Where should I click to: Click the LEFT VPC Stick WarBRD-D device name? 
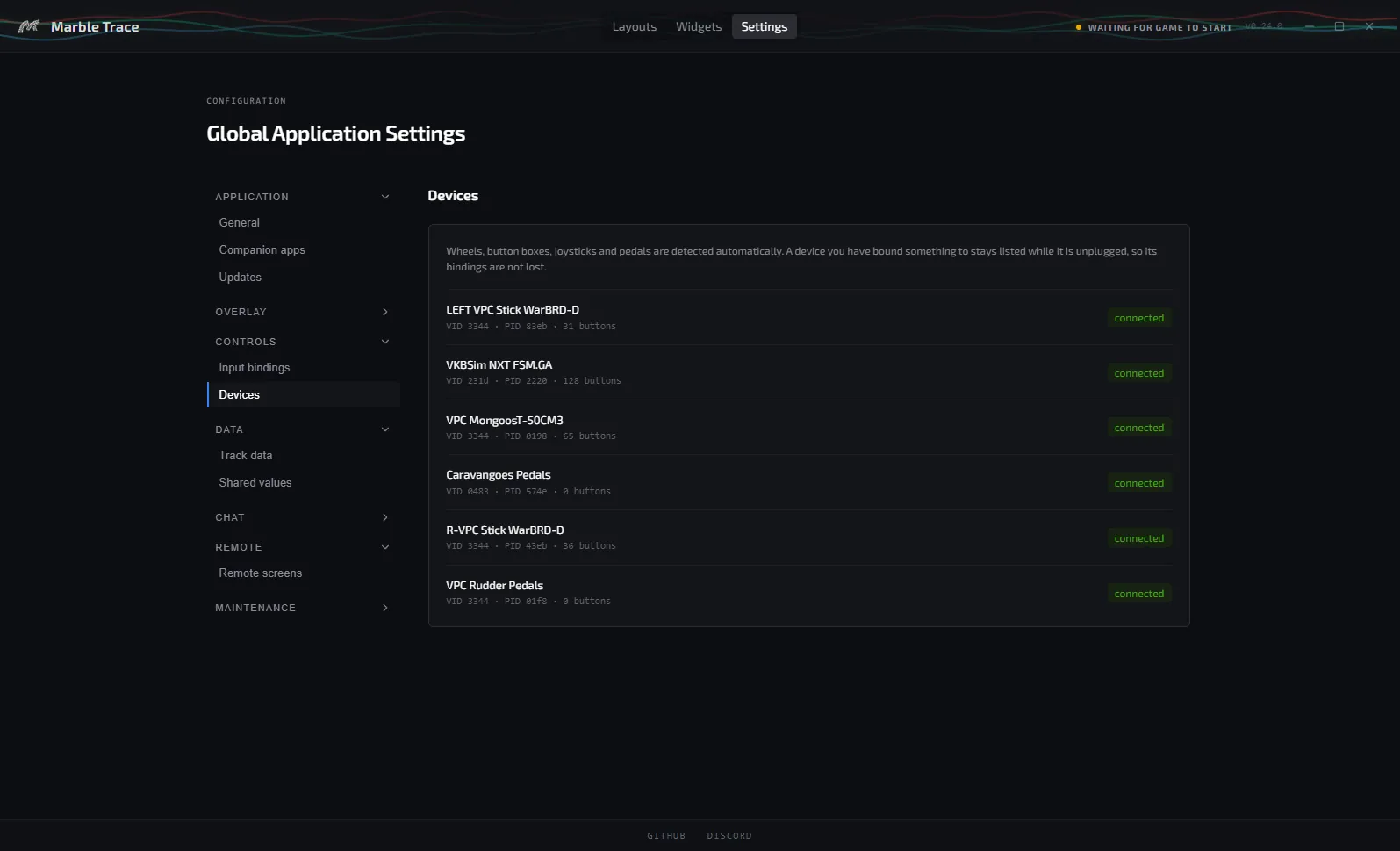pyautogui.click(x=513, y=310)
